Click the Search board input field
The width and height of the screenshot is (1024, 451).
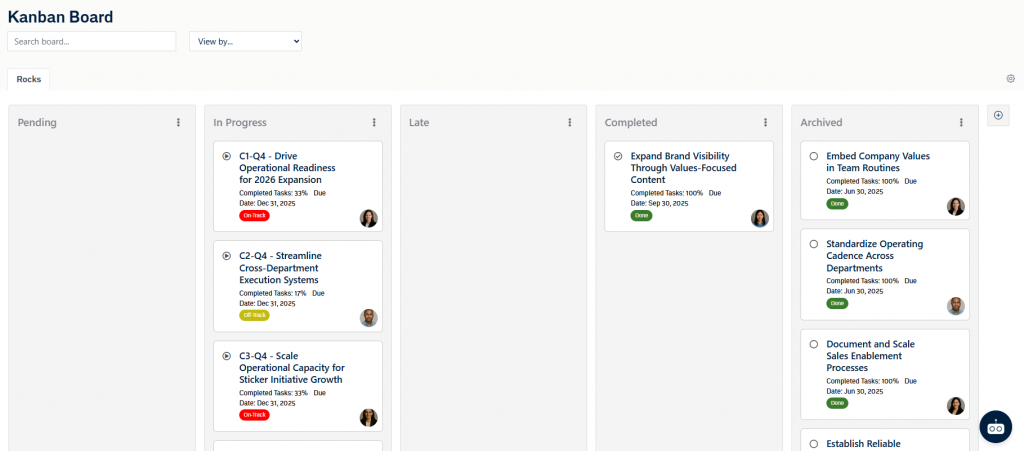[x=91, y=41]
